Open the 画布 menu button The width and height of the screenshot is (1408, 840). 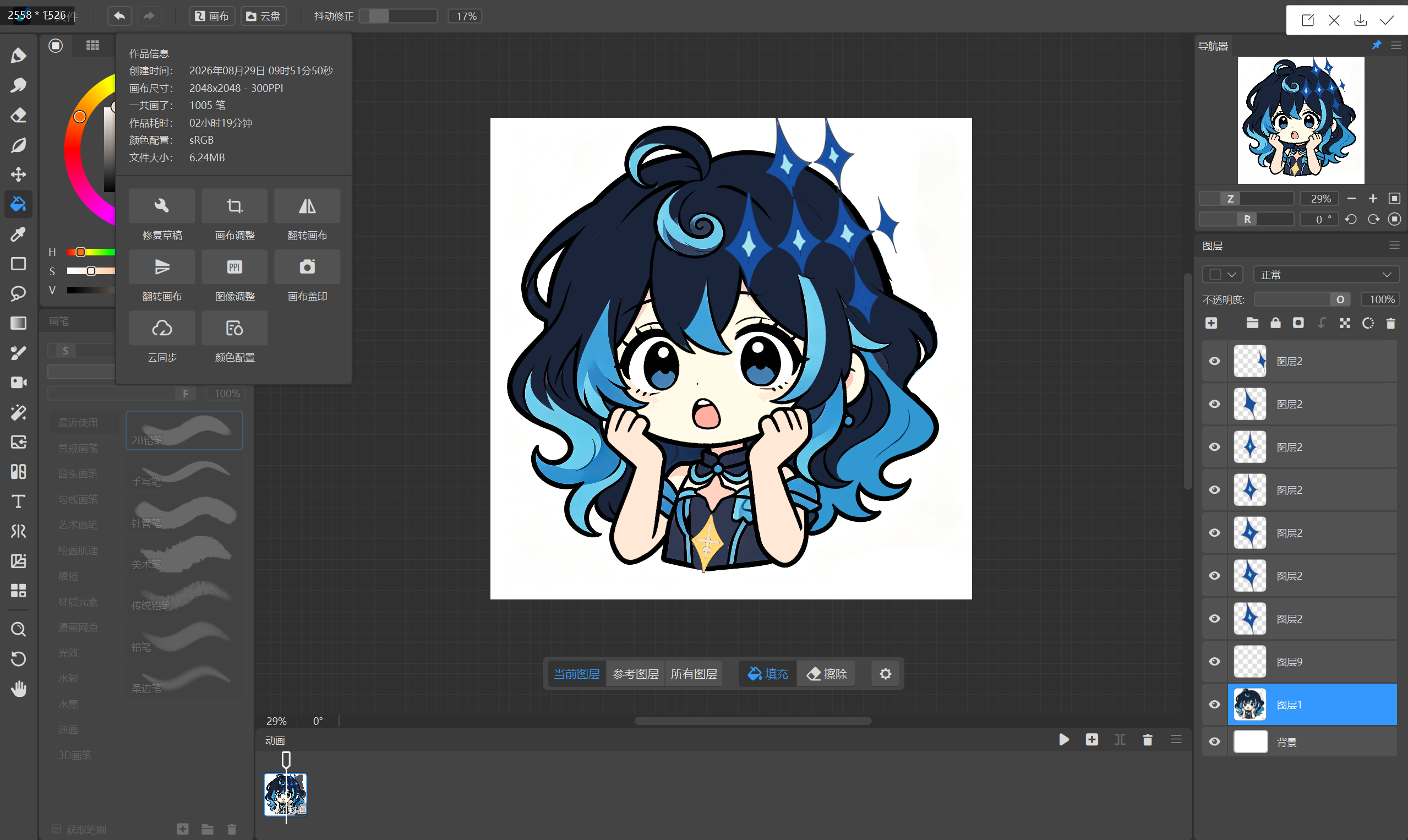212,16
